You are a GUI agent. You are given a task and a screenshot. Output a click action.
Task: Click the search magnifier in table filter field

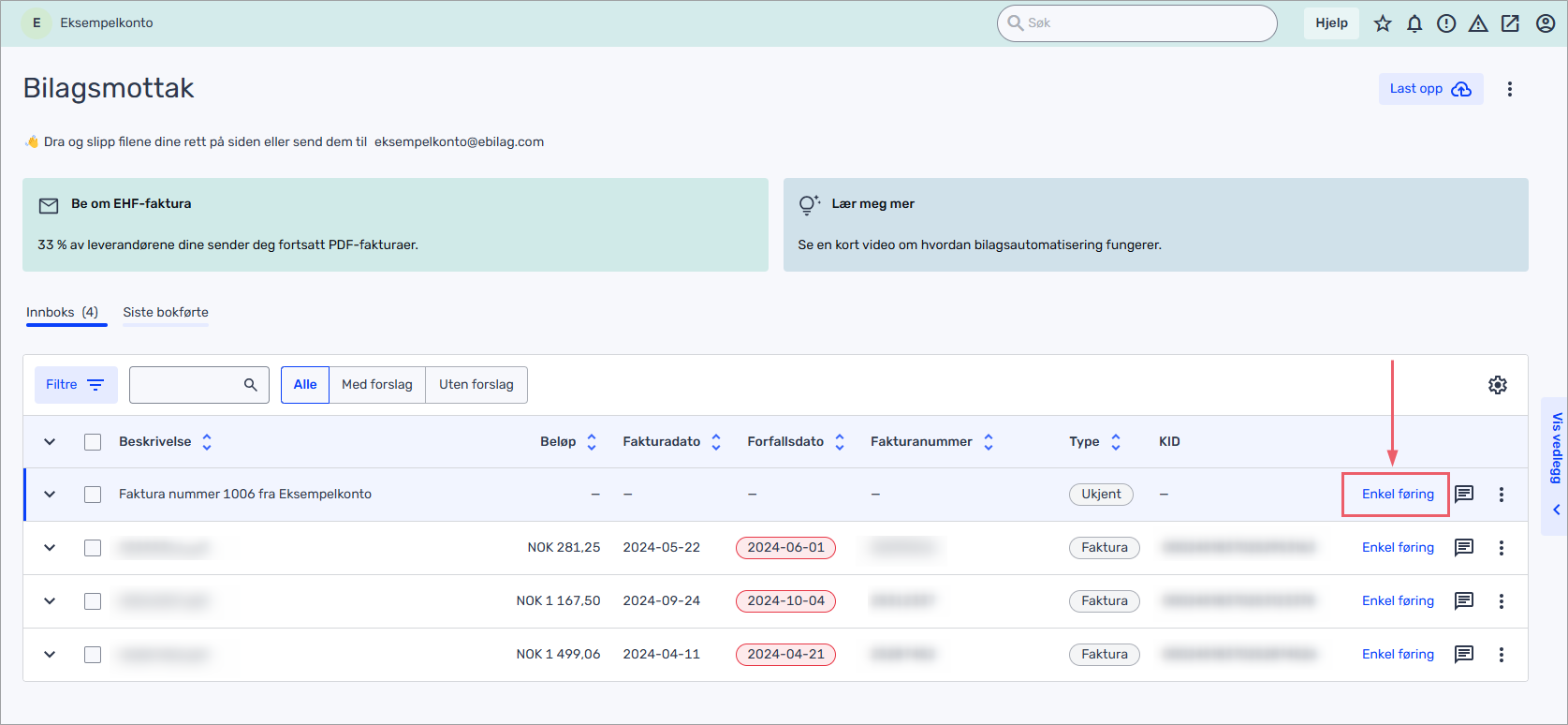tap(250, 385)
